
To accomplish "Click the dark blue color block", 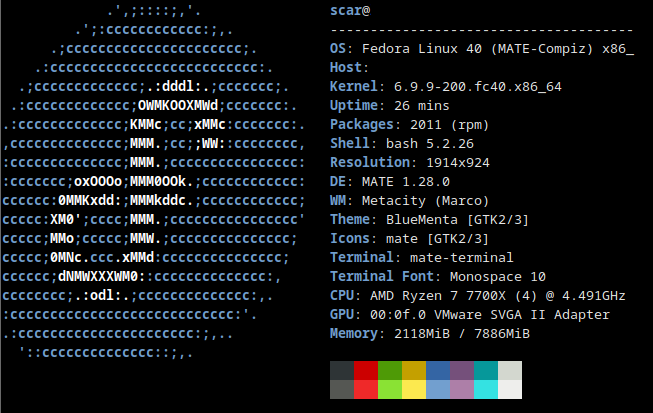I will (x=438, y=370).
